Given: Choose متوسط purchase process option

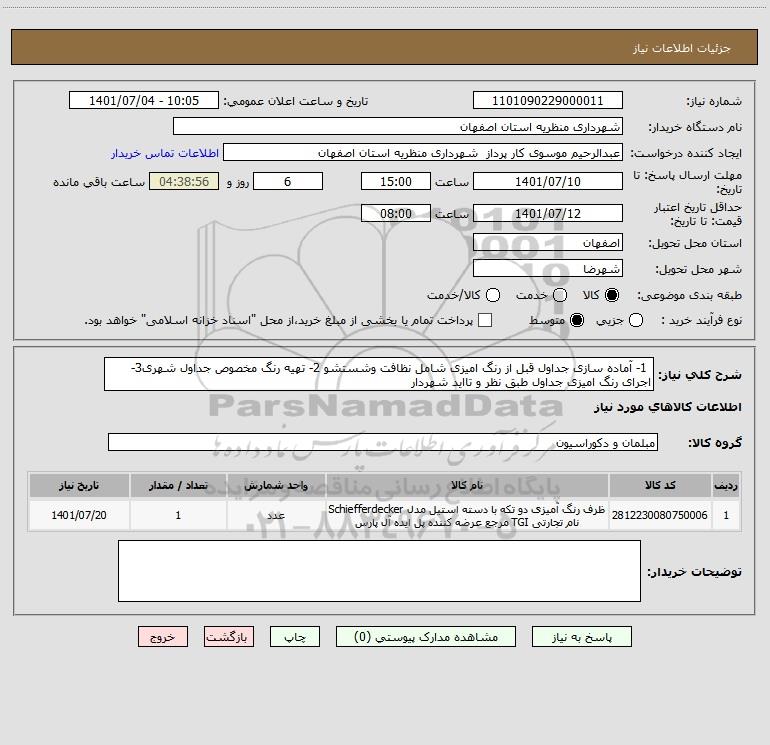Looking at the screenshot, I should 577,320.
